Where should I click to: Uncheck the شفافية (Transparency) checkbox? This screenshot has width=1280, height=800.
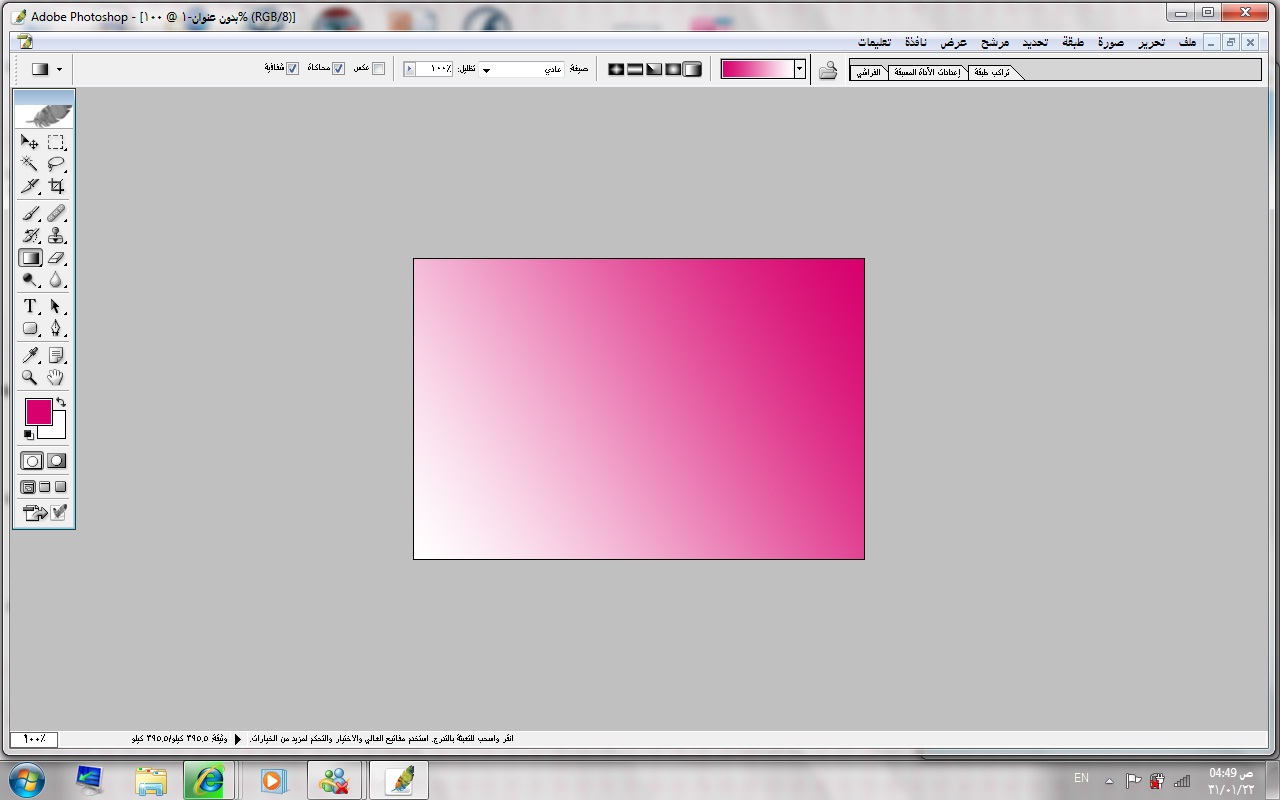(293, 69)
